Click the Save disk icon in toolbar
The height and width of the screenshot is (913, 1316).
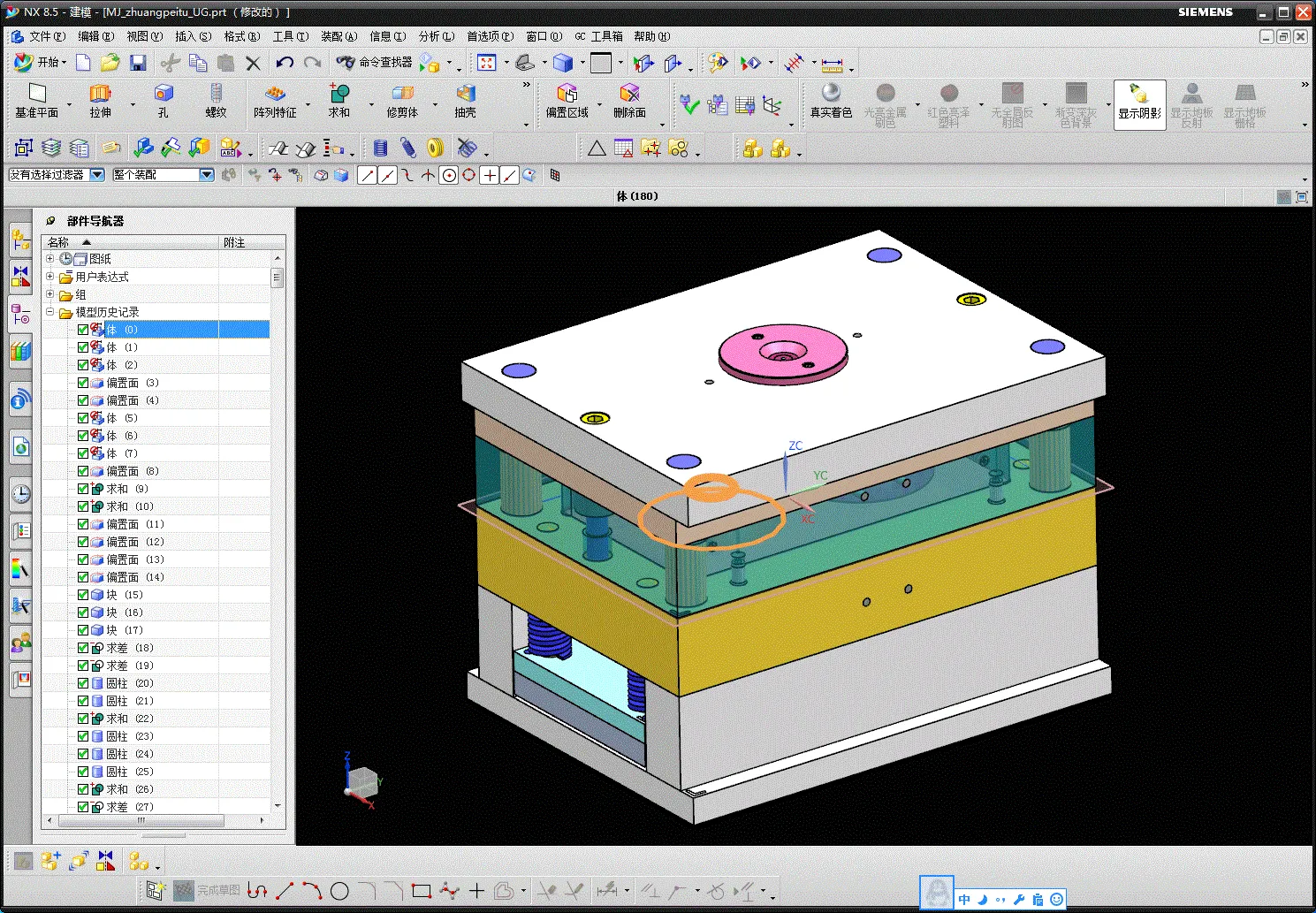coord(138,63)
